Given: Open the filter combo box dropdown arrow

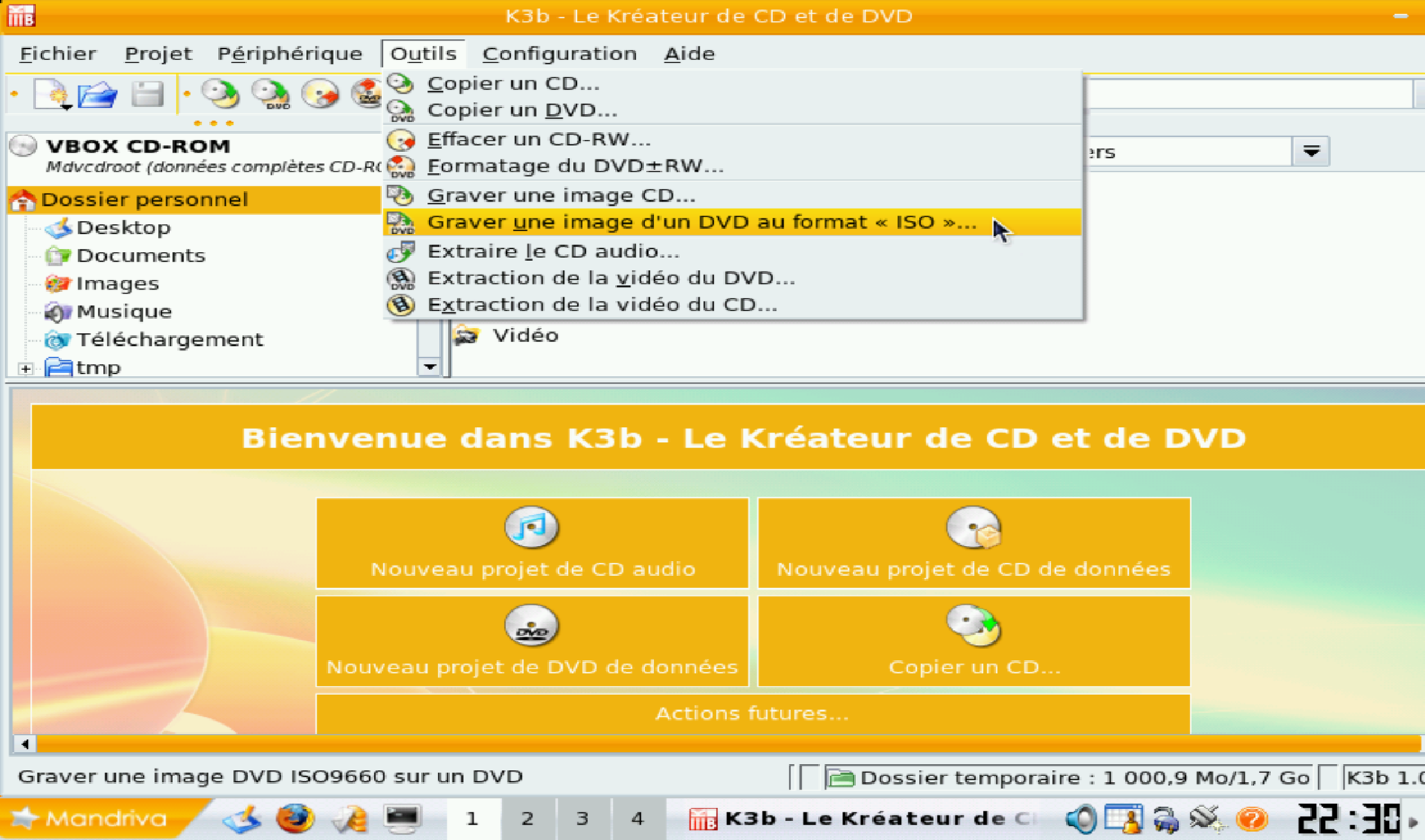Looking at the screenshot, I should [1311, 151].
